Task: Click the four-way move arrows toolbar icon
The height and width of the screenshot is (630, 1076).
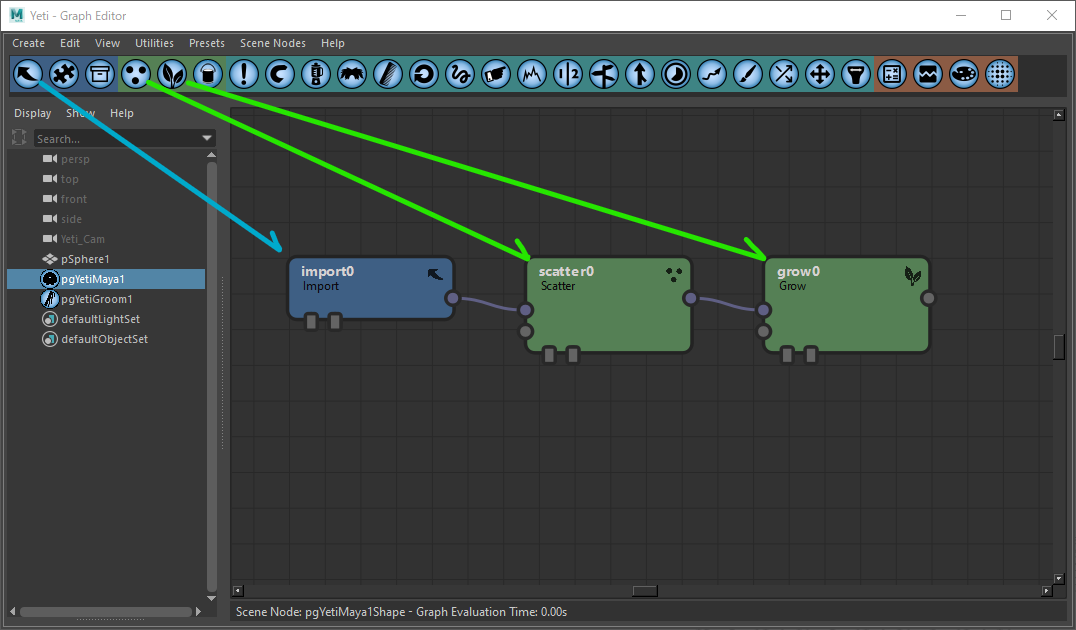Action: coord(820,74)
